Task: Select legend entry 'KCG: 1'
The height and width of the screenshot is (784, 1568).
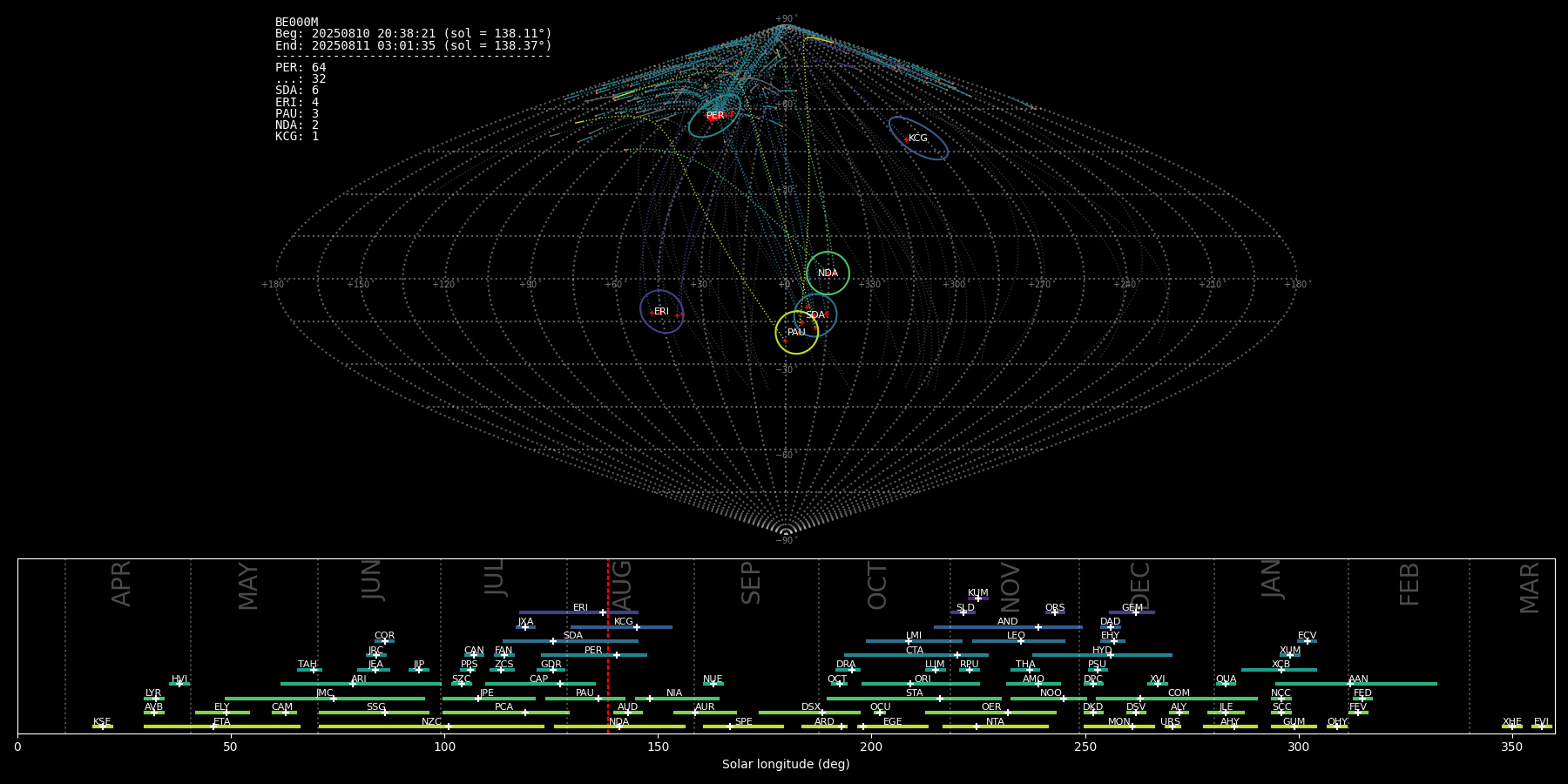Action: 297,136
